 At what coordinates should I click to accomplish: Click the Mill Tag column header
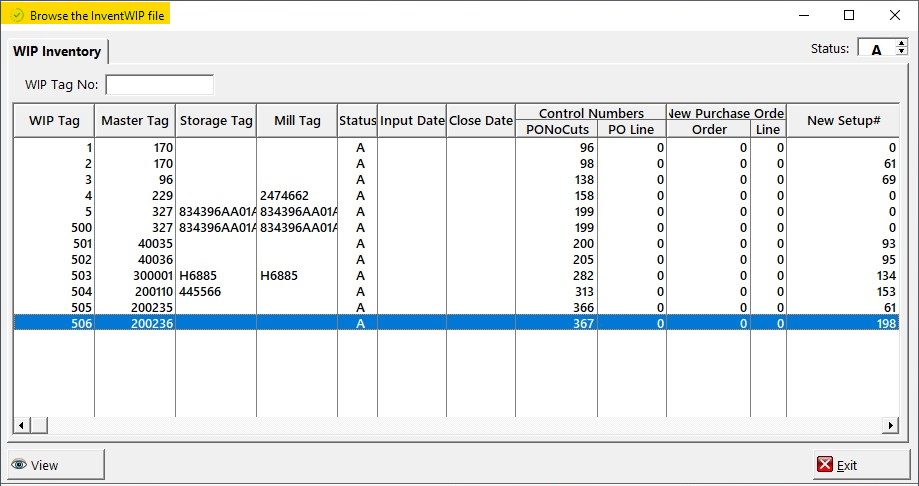click(x=297, y=121)
